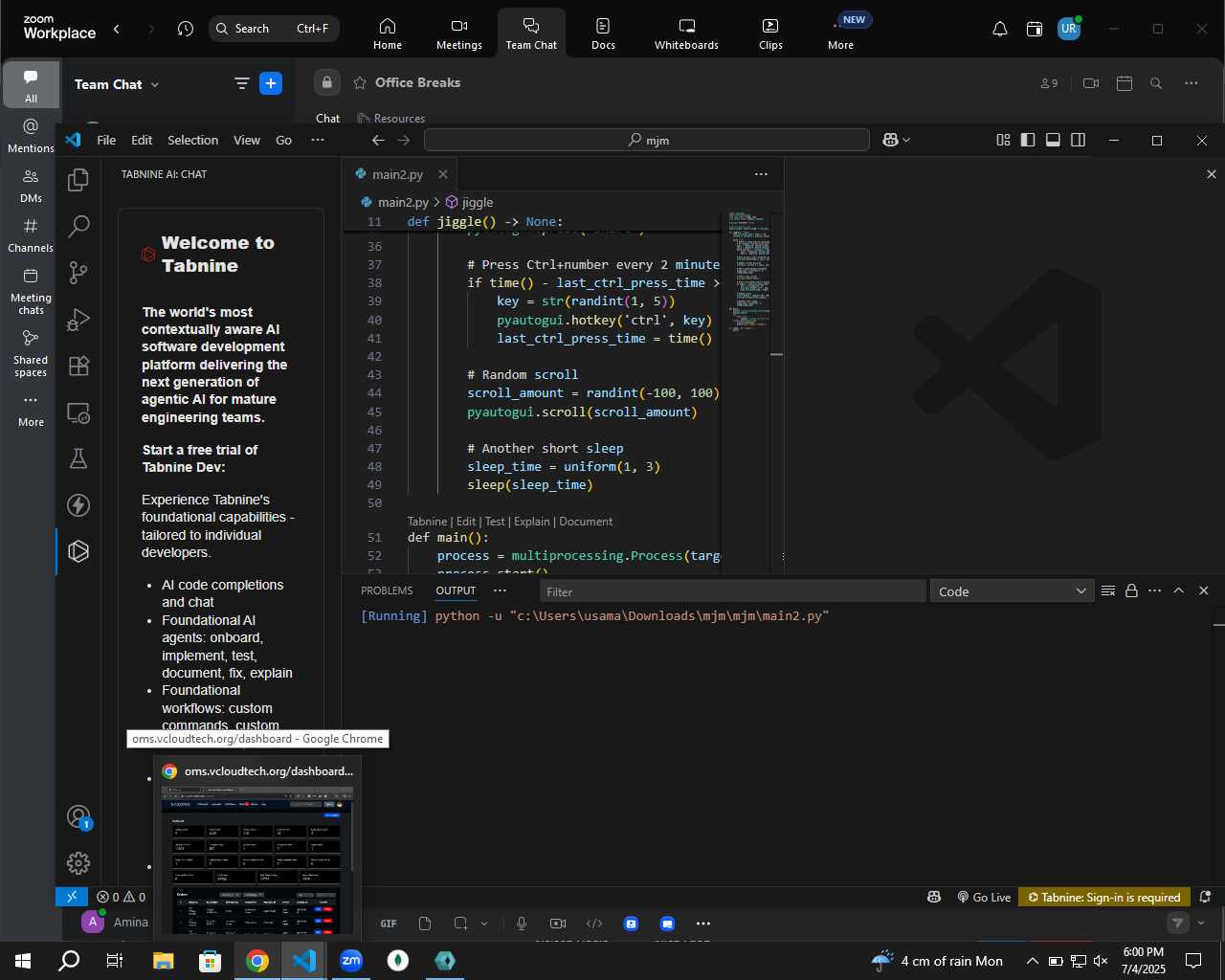Open Zoom history clock icon
Viewport: 1225px width, 980px height.
[x=186, y=29]
